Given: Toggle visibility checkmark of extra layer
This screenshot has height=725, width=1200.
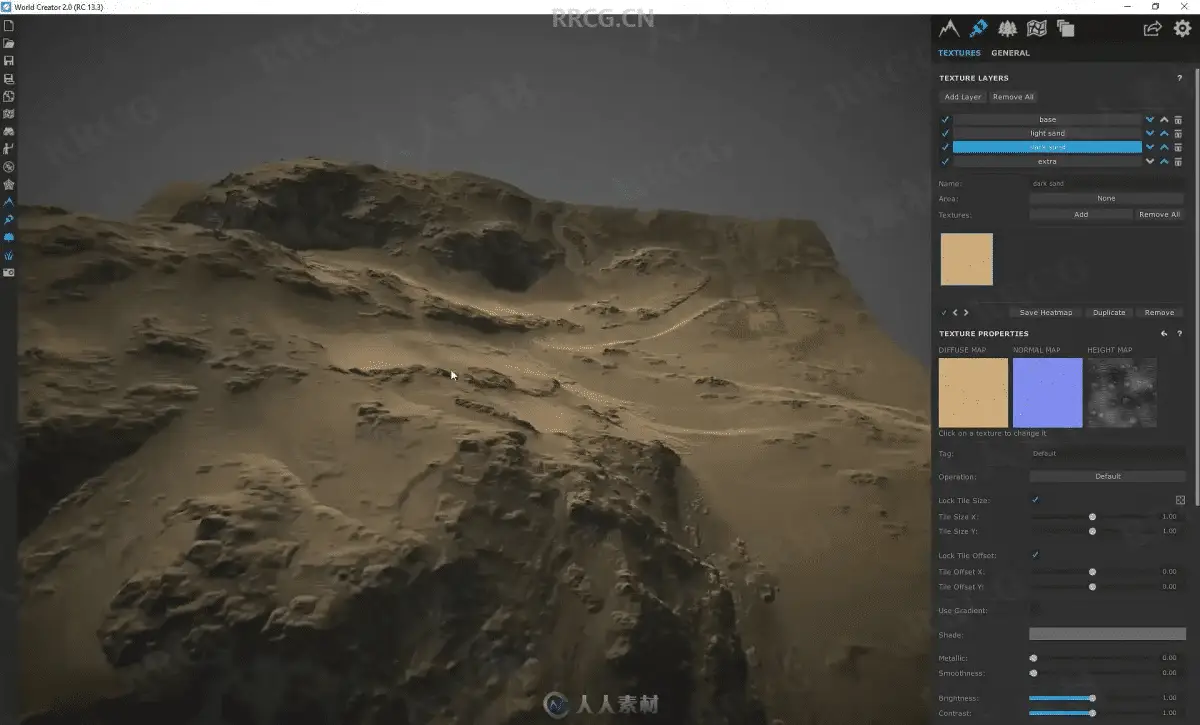Looking at the screenshot, I should pos(945,161).
